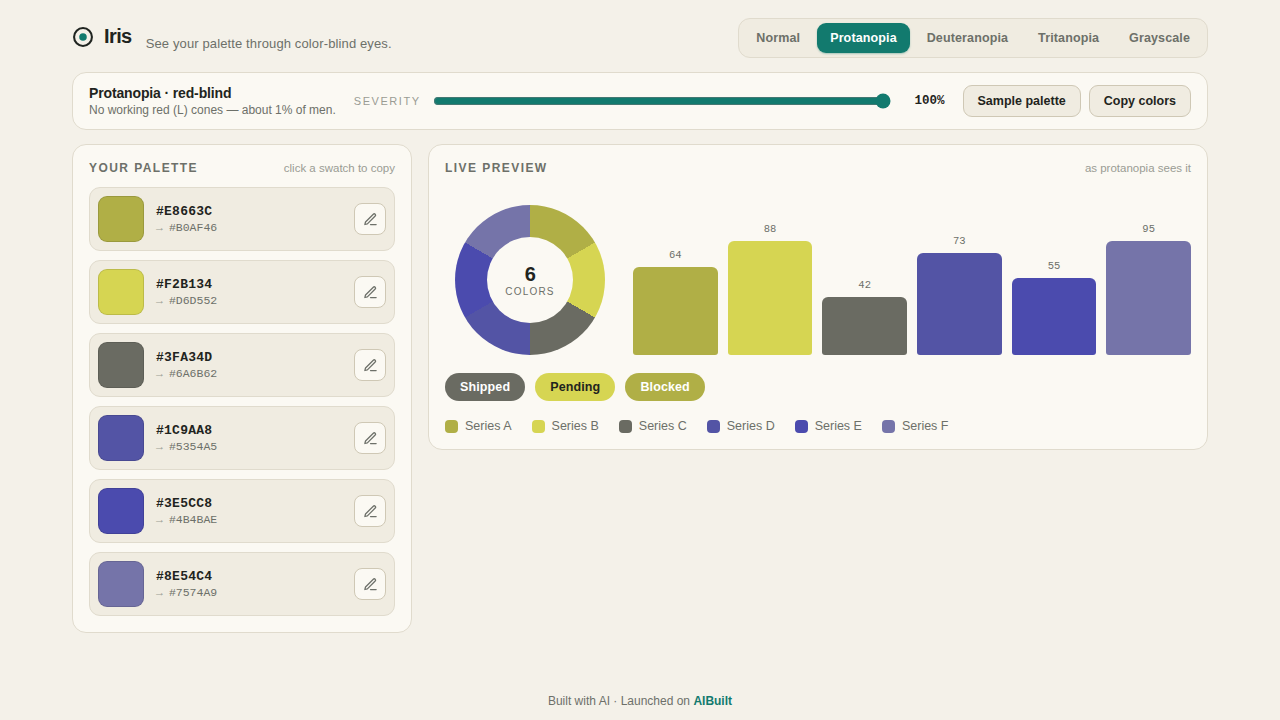Edit the #3FA34D palette color
1280x720 pixels.
pos(370,365)
